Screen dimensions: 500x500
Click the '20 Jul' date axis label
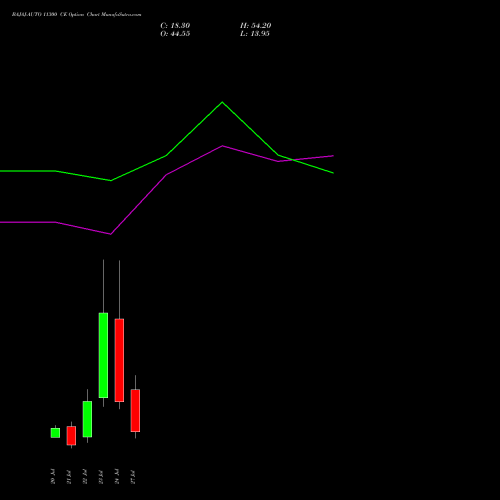53,476
